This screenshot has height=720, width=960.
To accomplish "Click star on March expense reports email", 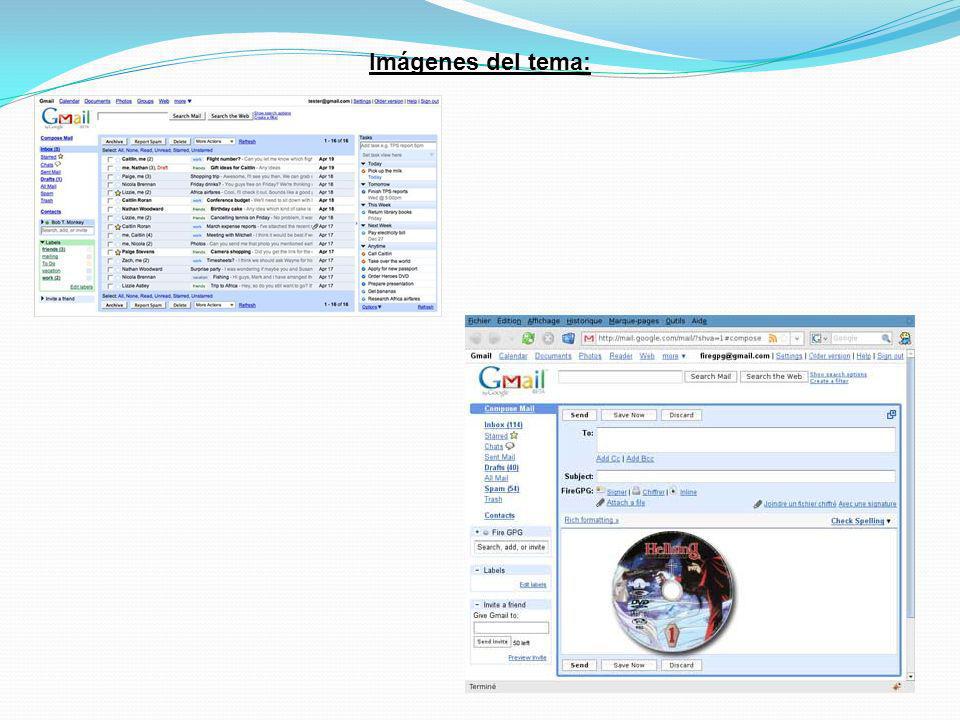I will click(x=118, y=227).
